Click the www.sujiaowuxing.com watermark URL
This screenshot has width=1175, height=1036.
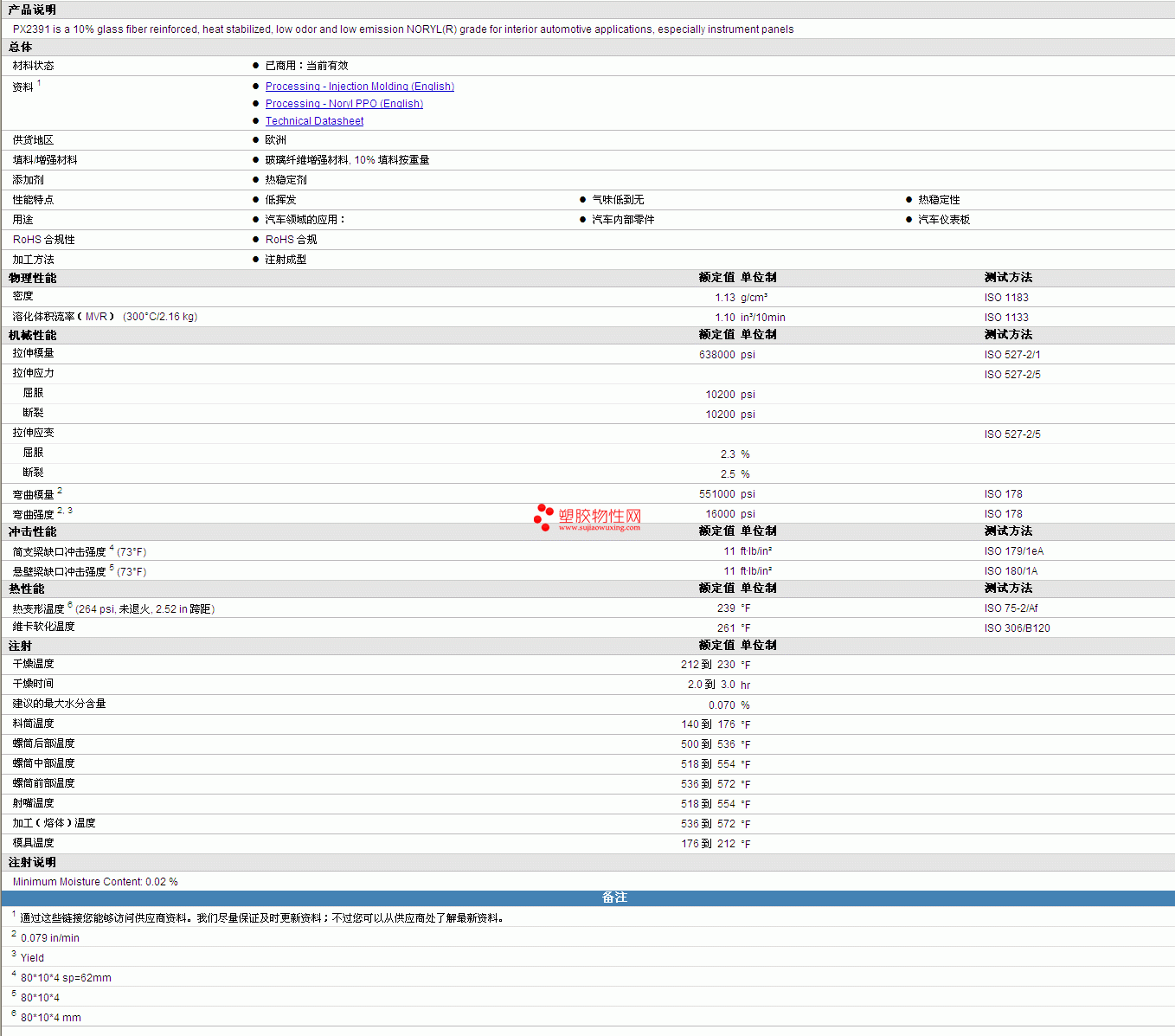point(599,527)
